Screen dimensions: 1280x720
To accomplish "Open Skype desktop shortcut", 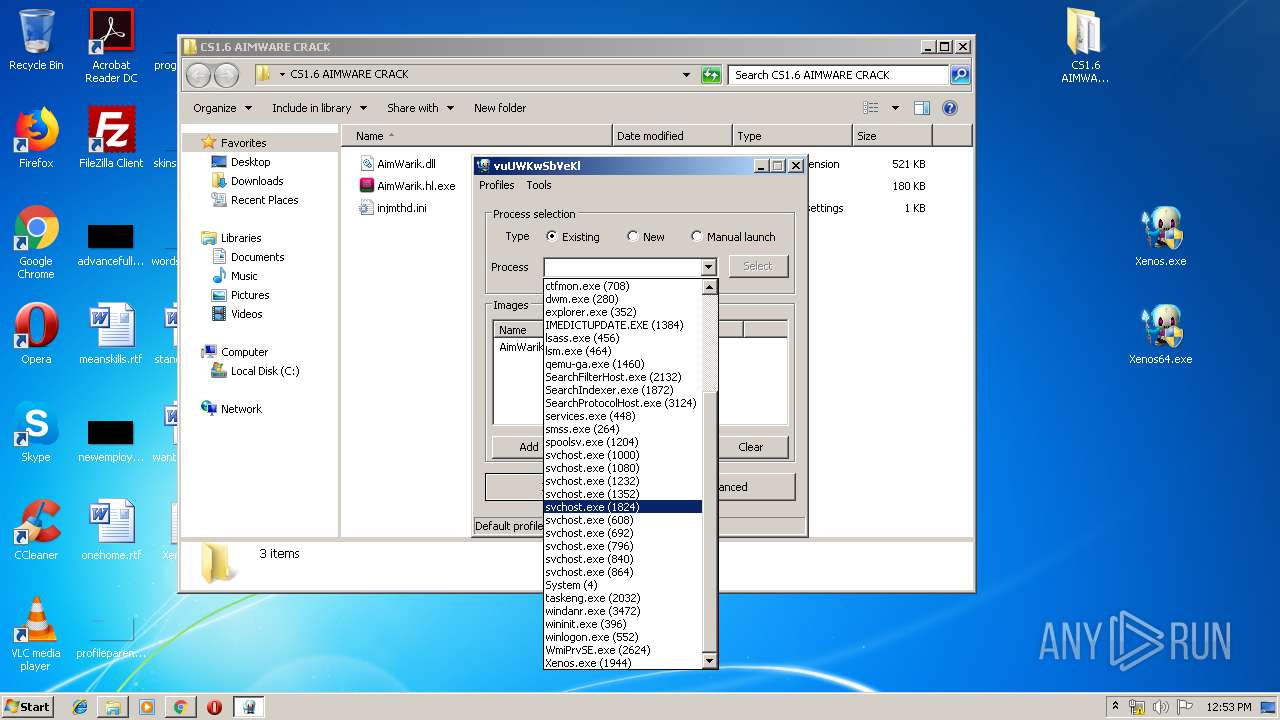I will (36, 432).
